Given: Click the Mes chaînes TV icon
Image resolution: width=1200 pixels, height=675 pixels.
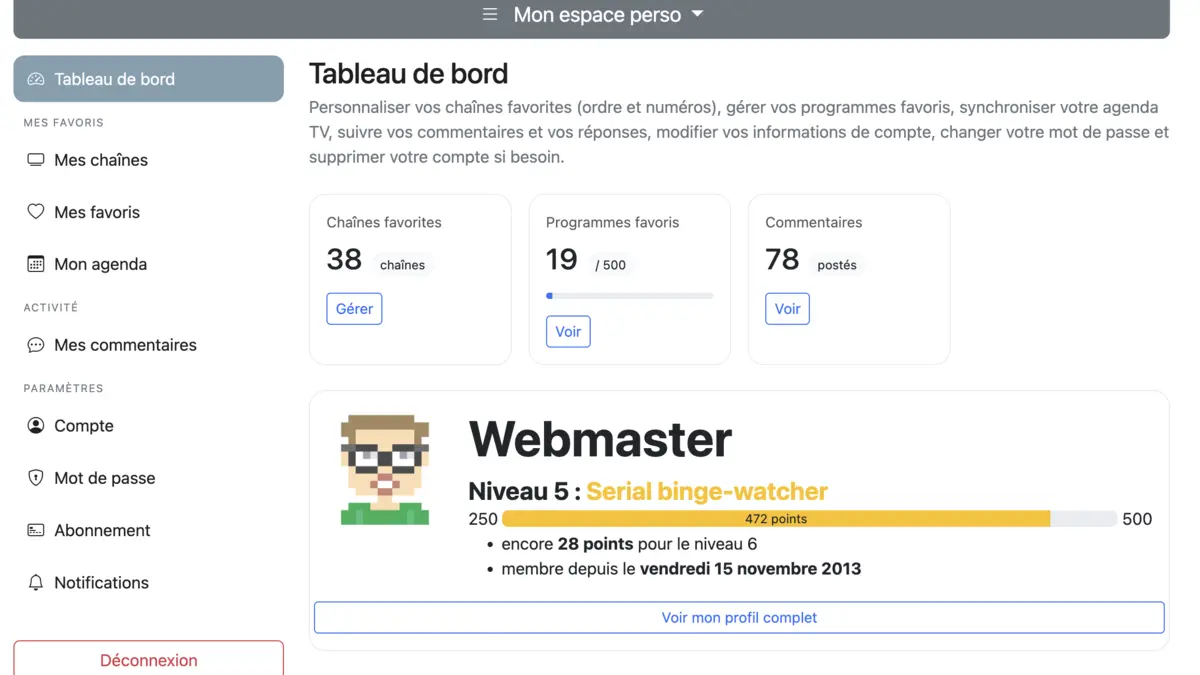Looking at the screenshot, I should (x=36, y=159).
